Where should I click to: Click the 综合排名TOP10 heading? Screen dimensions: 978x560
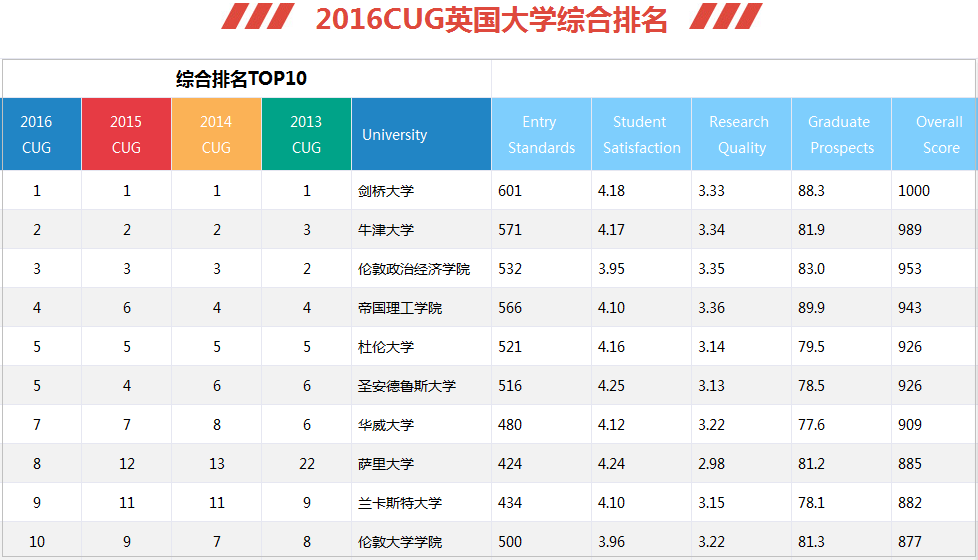coord(241,79)
